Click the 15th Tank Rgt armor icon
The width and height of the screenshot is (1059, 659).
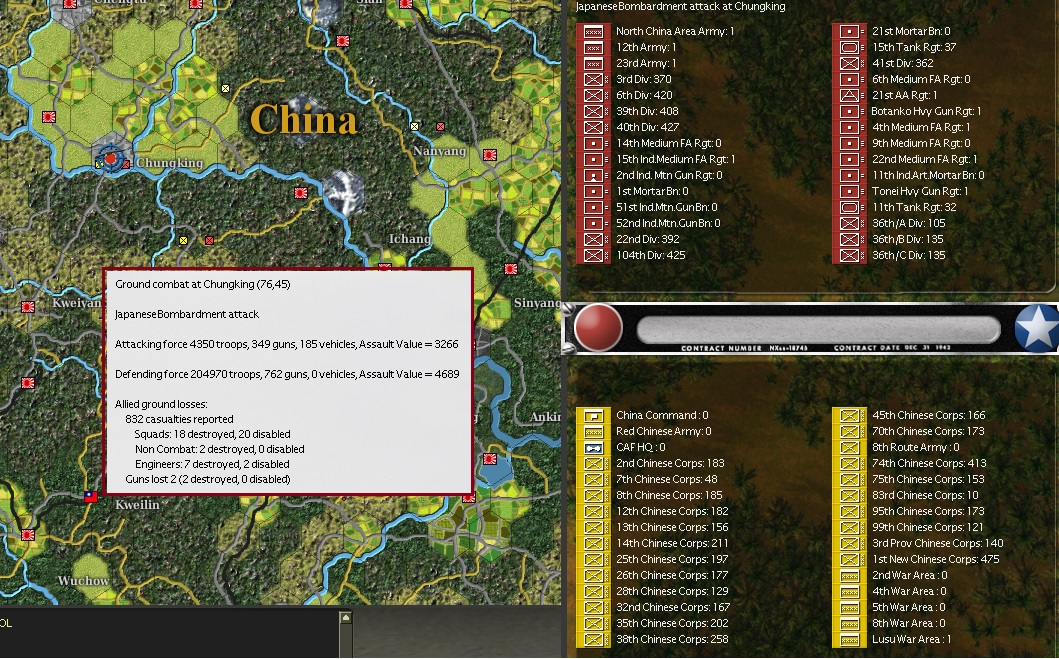pyautogui.click(x=849, y=47)
